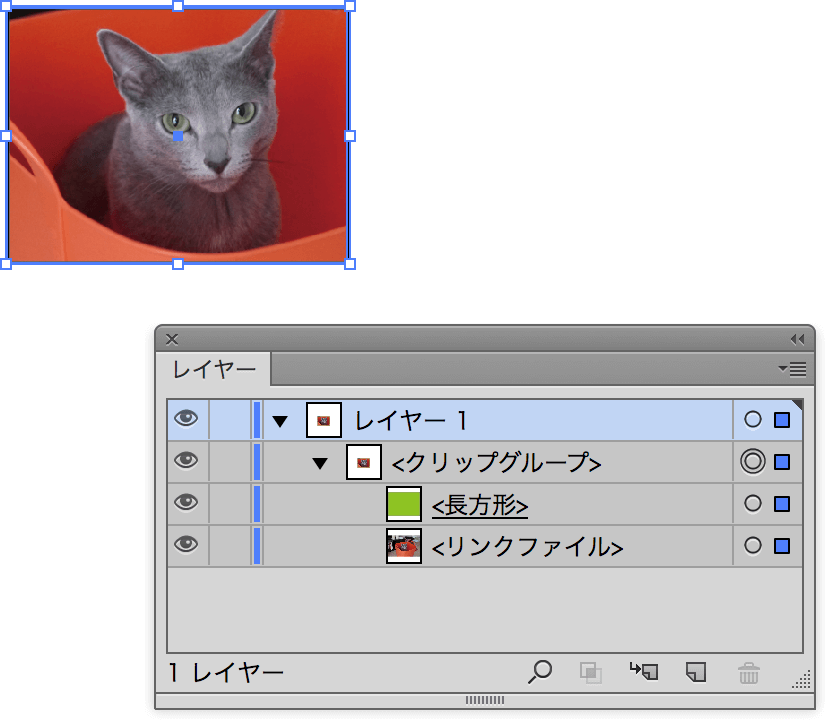Collapse レイヤー 1 disclosure triangle
This screenshot has height=720, width=826.
click(x=280, y=421)
